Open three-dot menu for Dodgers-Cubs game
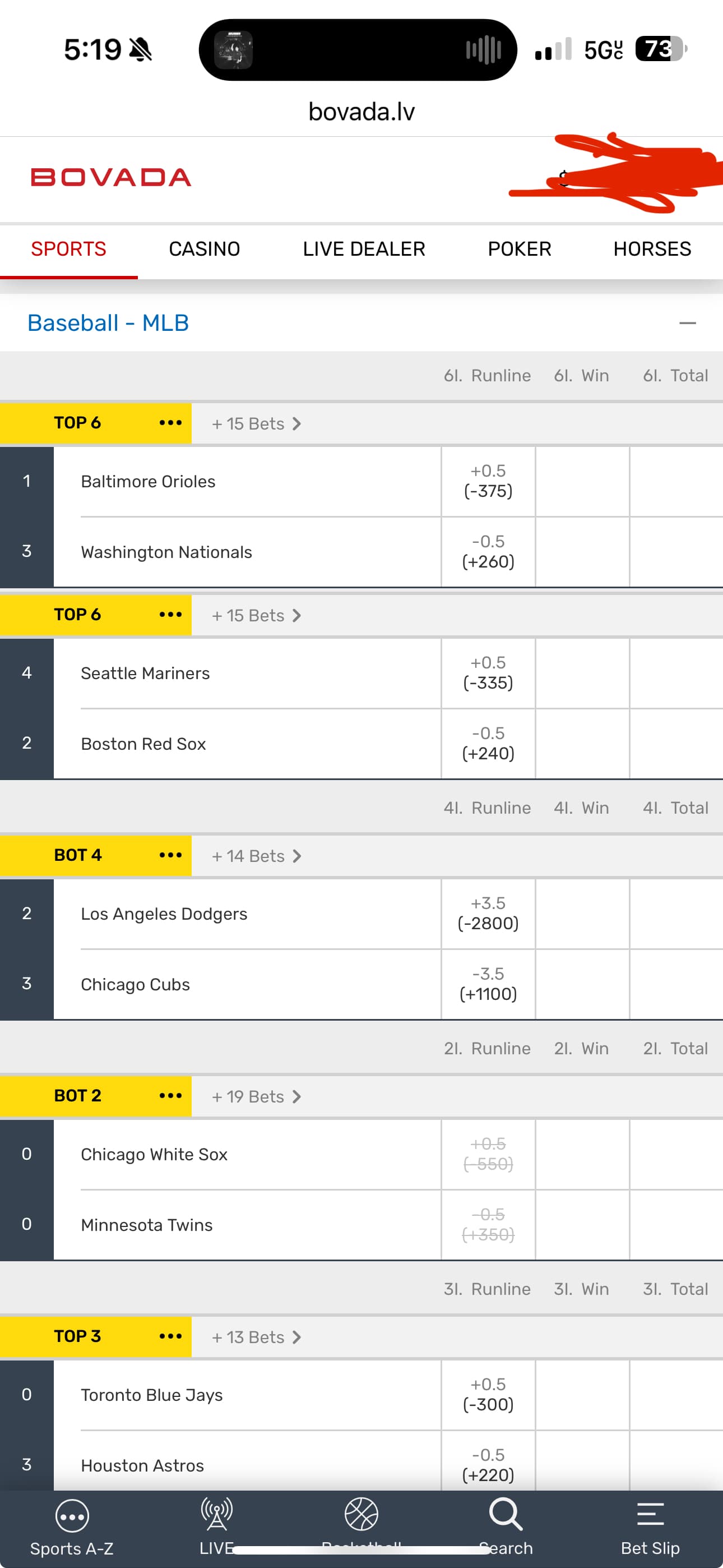The height and width of the screenshot is (1568, 723). [170, 855]
